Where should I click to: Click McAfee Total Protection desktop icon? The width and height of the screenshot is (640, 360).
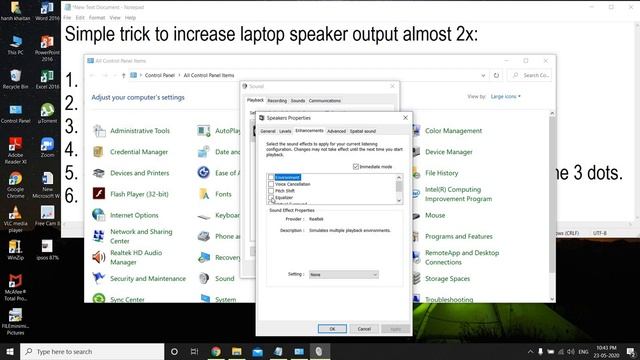[x=16, y=287]
